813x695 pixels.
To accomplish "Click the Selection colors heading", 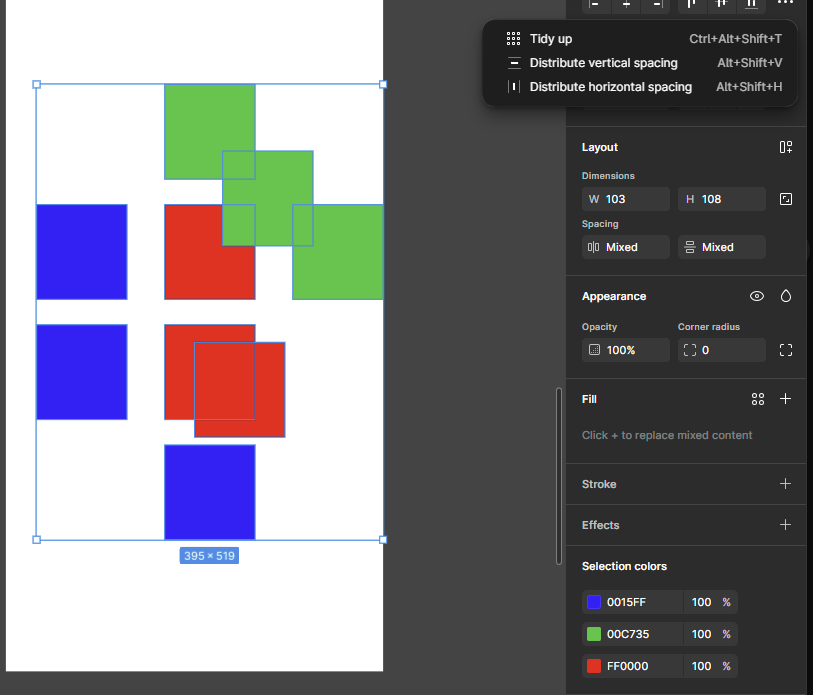I will [624, 566].
